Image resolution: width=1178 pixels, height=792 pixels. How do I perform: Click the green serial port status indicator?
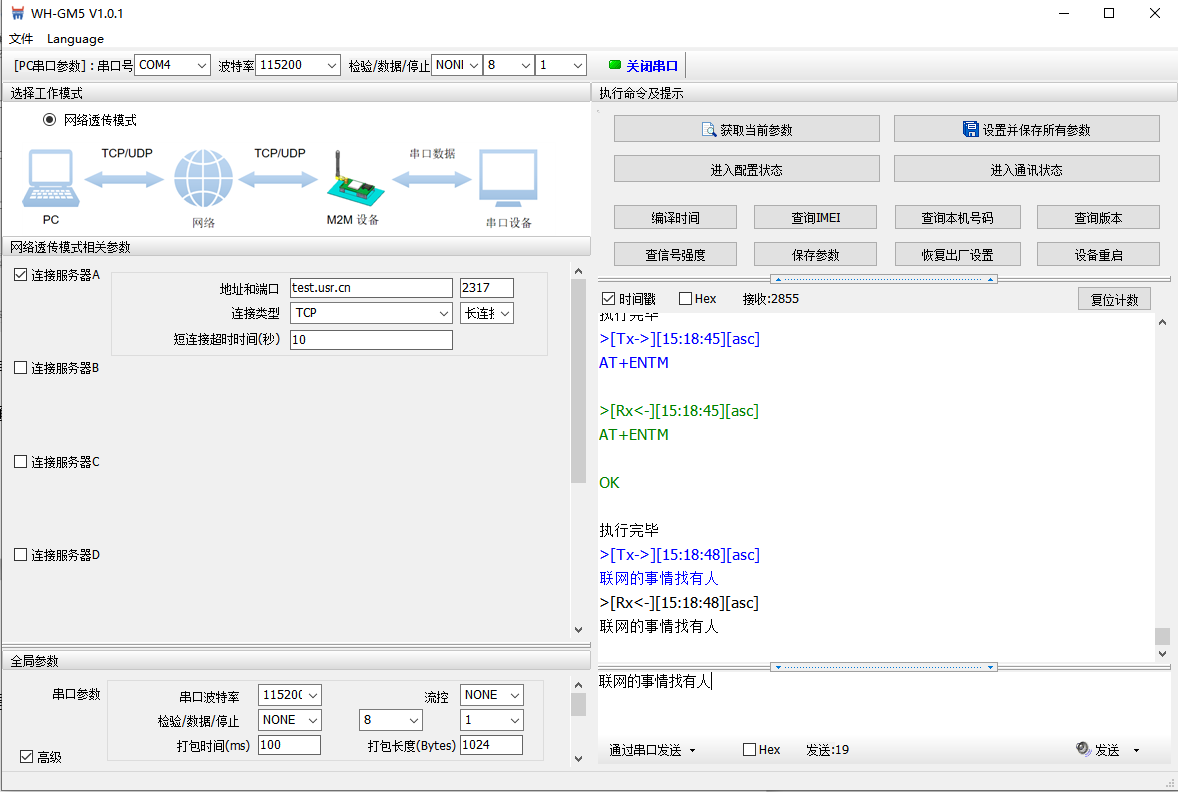click(x=614, y=66)
